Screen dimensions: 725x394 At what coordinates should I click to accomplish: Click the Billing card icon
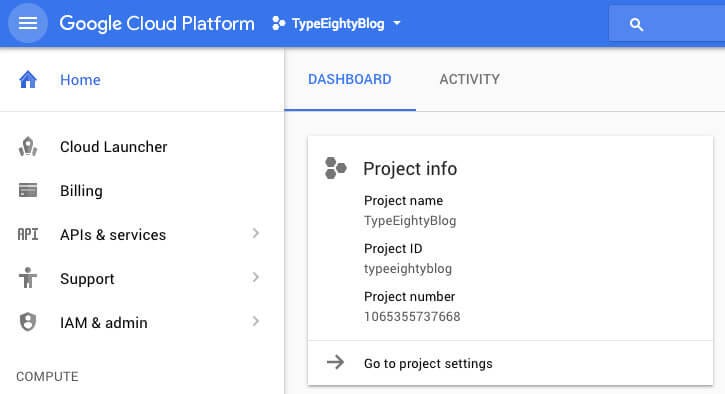[x=28, y=190]
